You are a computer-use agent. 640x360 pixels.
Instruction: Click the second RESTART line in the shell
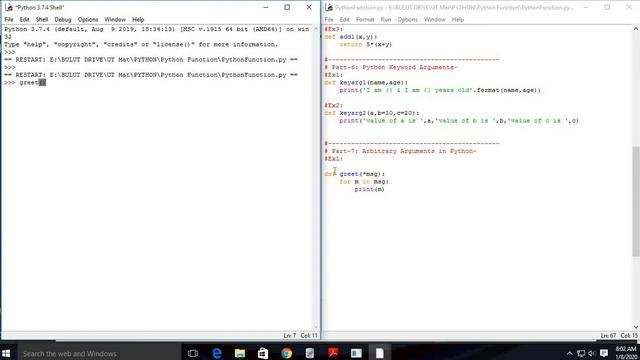tap(151, 75)
